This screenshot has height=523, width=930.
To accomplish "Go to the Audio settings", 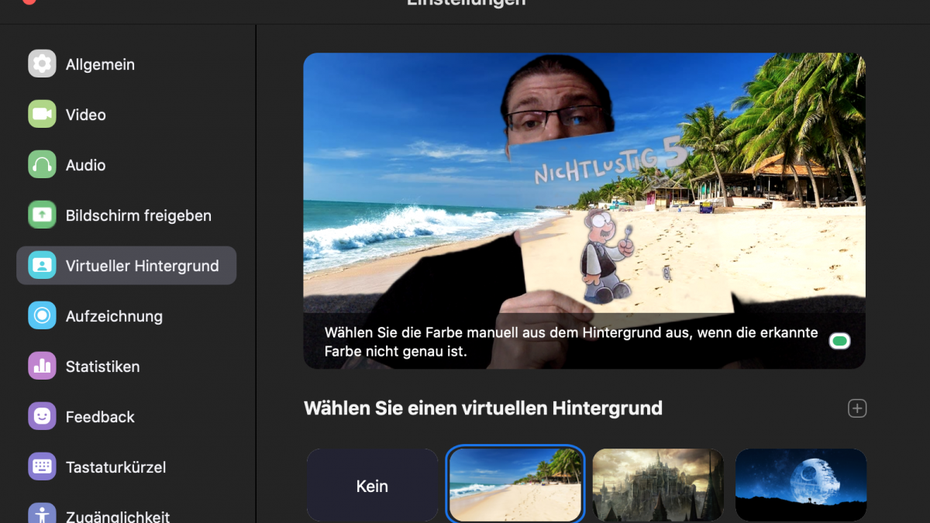I will point(126,165).
